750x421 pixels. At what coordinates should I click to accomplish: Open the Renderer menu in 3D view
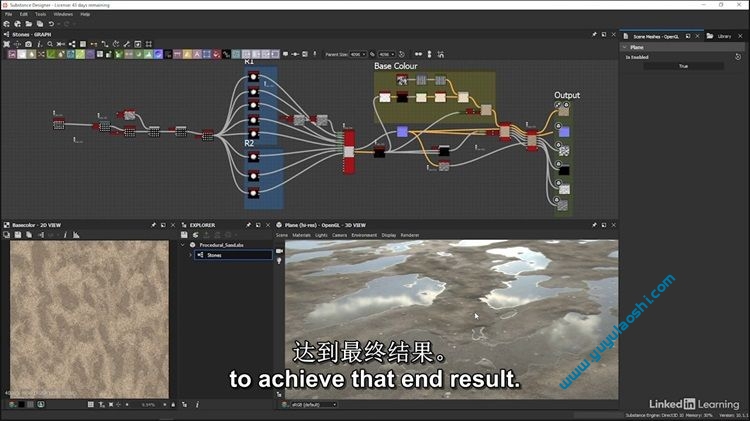(x=410, y=235)
